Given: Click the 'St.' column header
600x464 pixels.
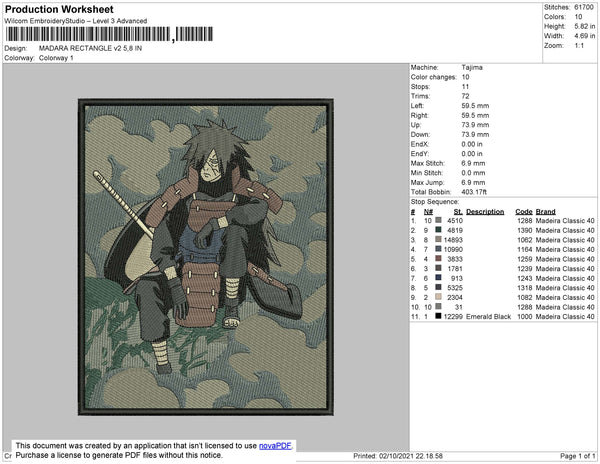Looking at the screenshot, I should [458, 212].
